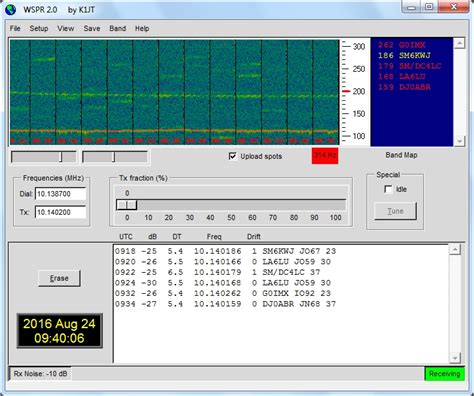This screenshot has height=396, width=474.
Task: Click the date and time clock display
Action: tap(60, 331)
